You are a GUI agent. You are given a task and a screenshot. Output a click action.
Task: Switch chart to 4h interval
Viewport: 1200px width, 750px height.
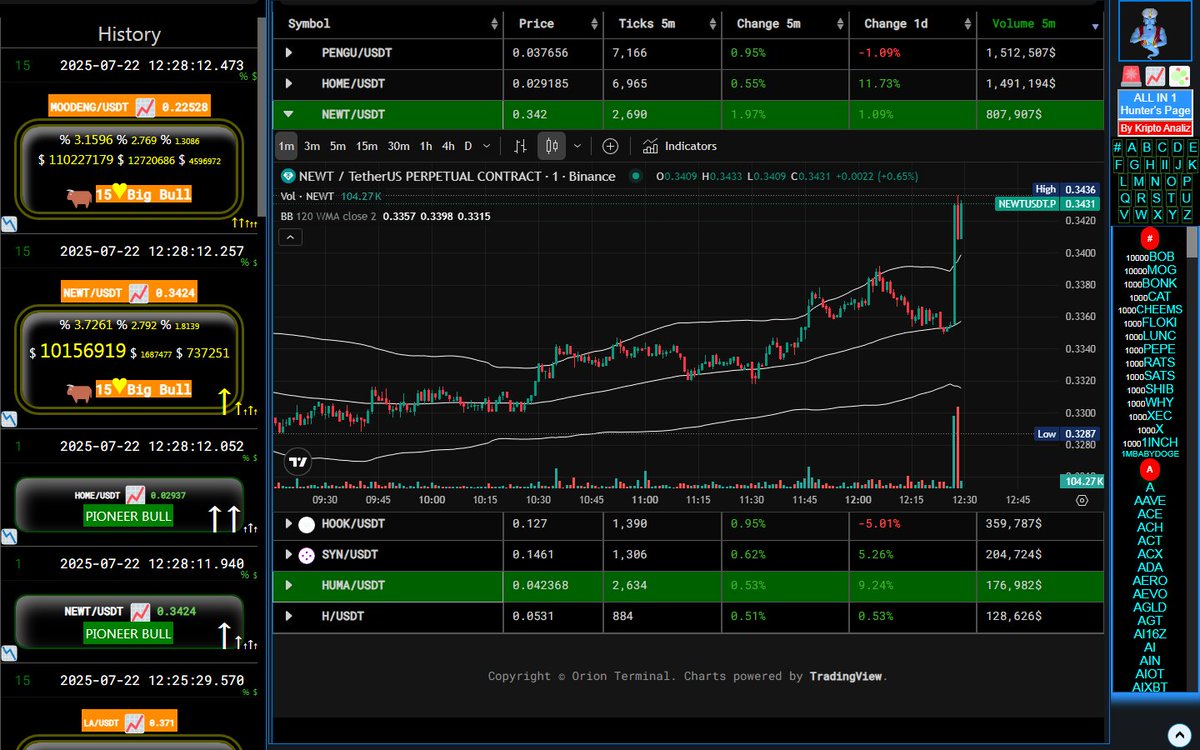click(x=448, y=146)
